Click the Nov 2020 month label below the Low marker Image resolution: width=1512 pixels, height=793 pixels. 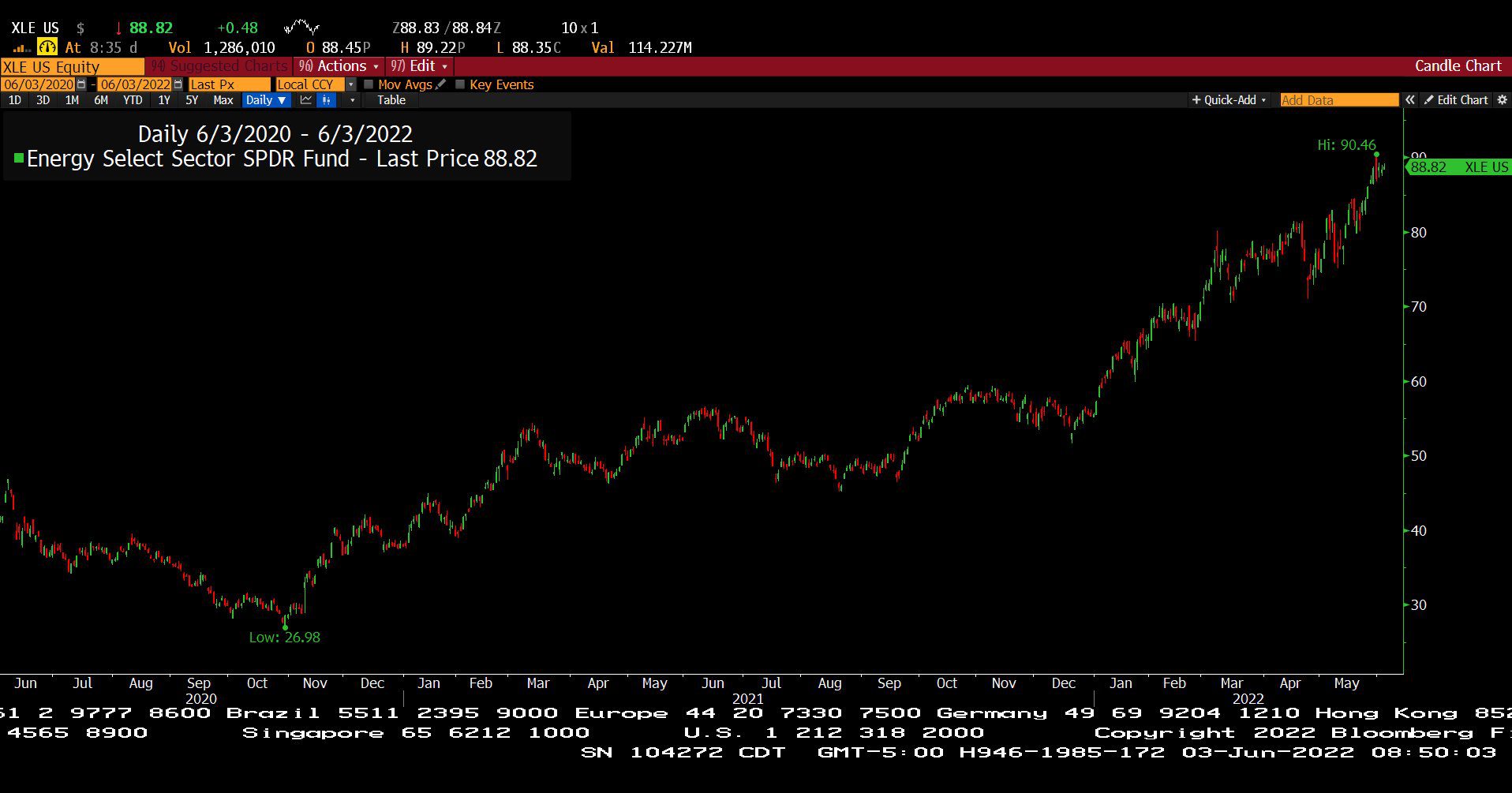315,683
